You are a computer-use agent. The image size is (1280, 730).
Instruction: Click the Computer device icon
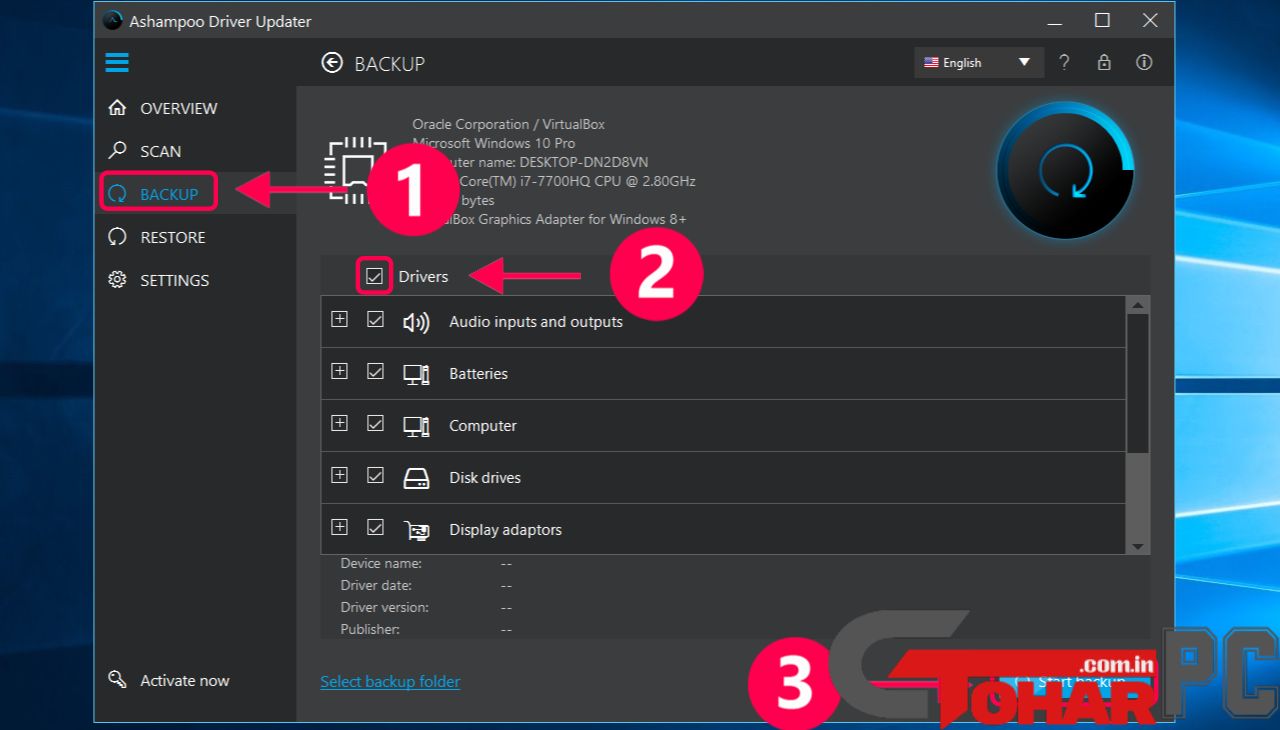click(416, 426)
